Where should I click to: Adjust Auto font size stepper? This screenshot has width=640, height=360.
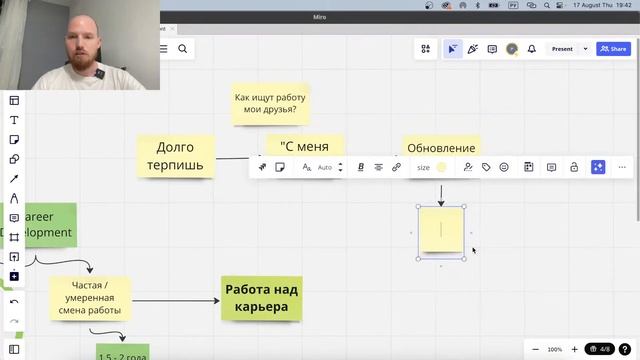coord(340,167)
